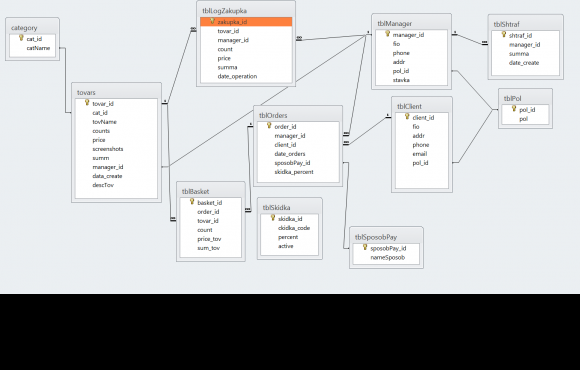The height and width of the screenshot is (370, 580).
Task: Click the nameSposob field in tblSposobPay
Action: [386, 258]
